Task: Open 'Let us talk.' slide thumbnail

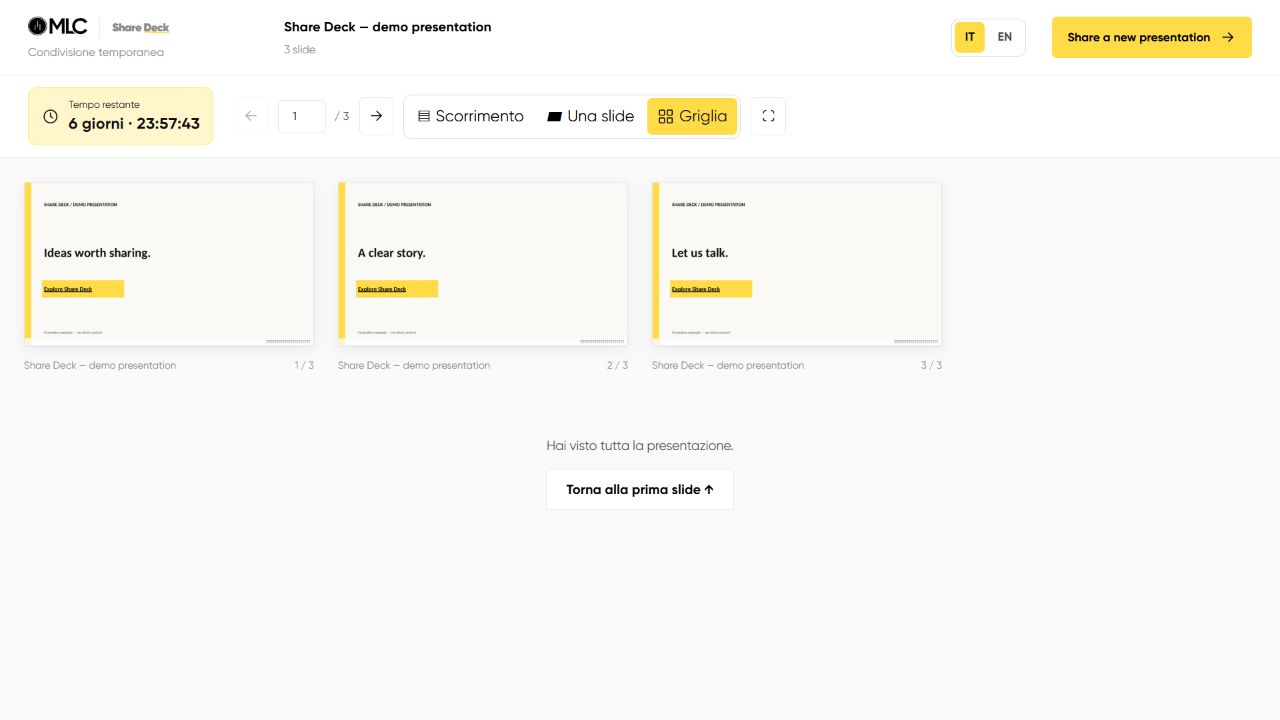Action: point(797,264)
